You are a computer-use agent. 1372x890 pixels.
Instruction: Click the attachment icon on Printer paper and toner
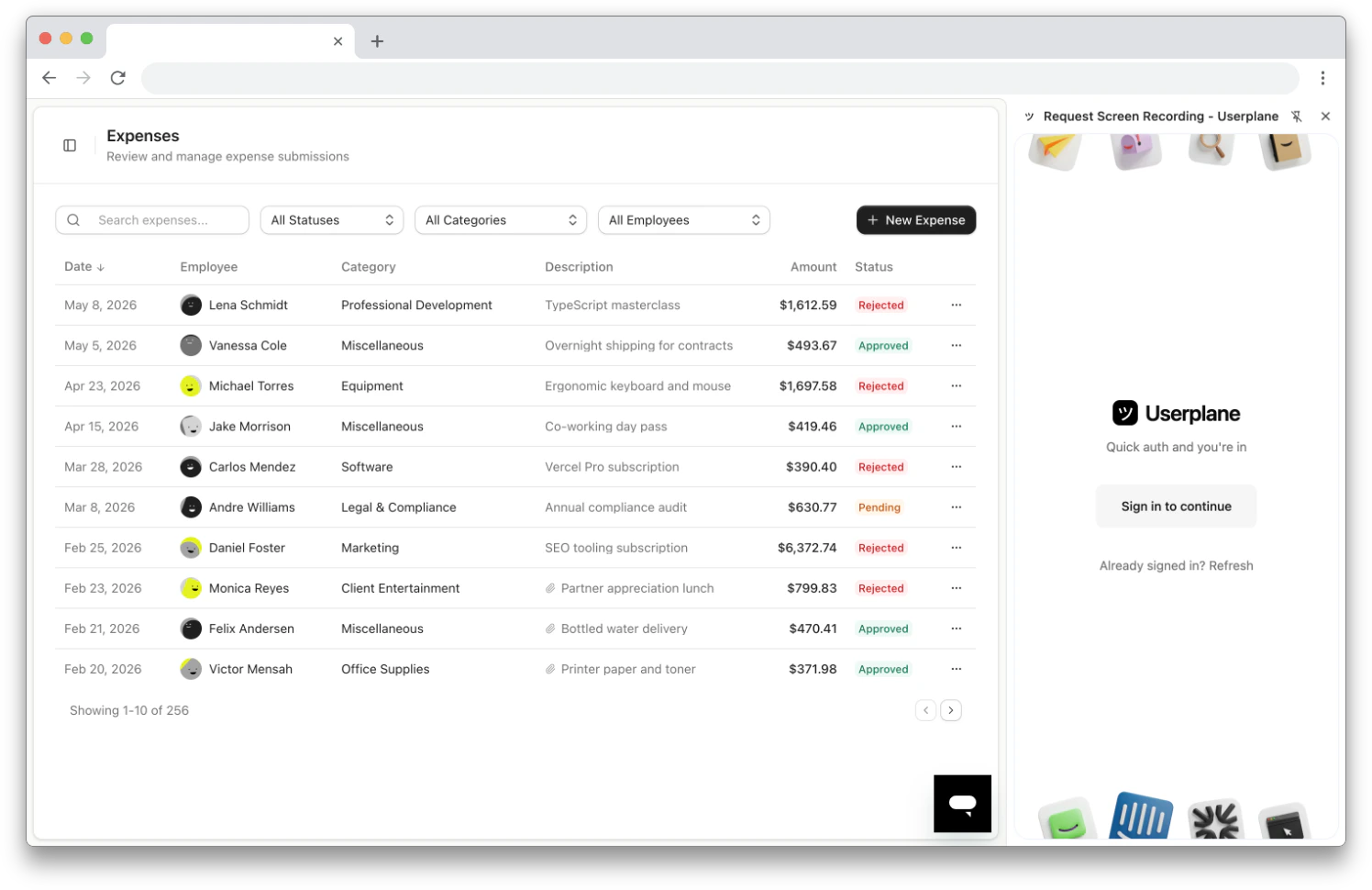tap(550, 669)
